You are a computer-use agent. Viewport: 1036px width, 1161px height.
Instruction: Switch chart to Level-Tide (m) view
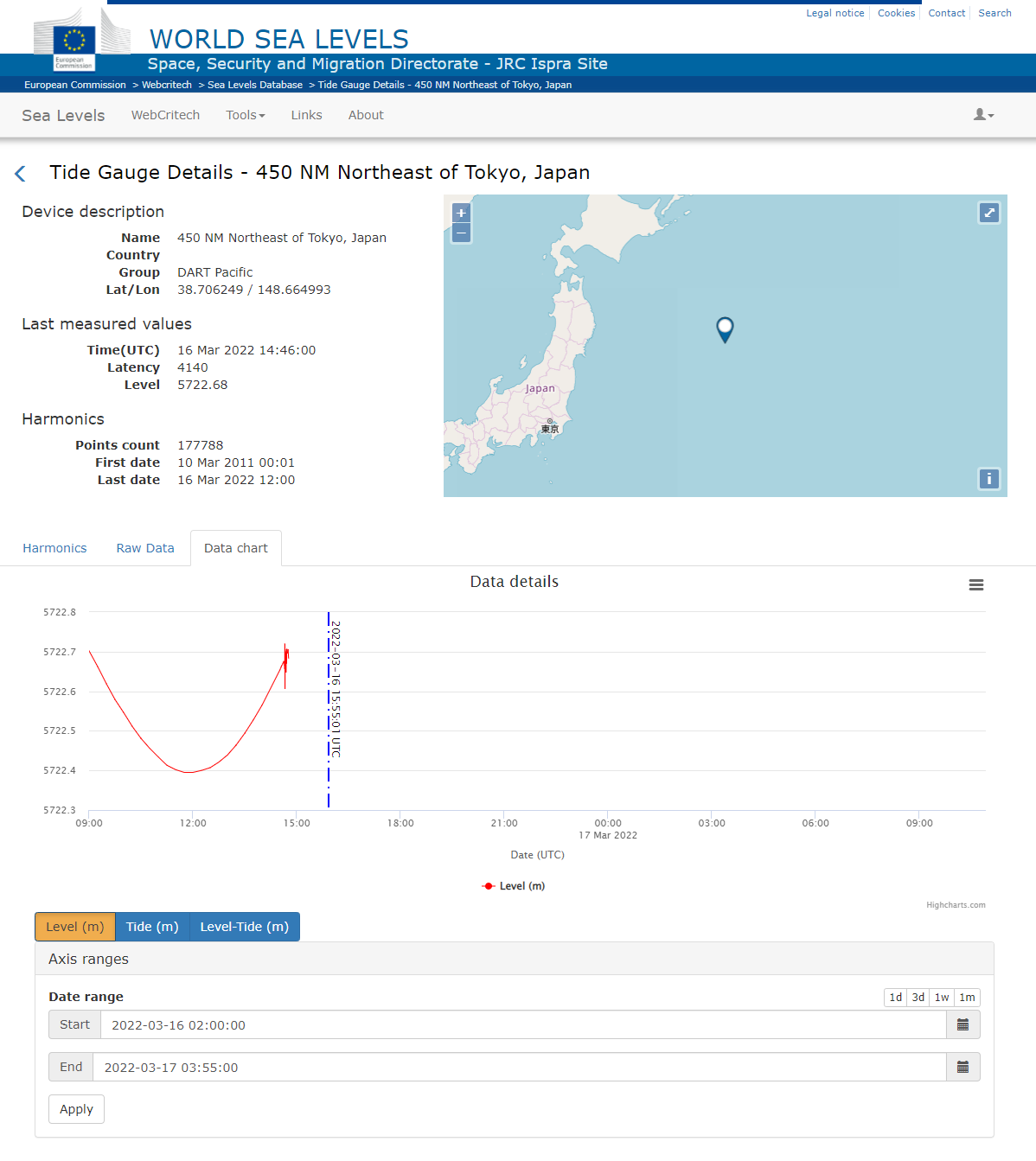[244, 927]
